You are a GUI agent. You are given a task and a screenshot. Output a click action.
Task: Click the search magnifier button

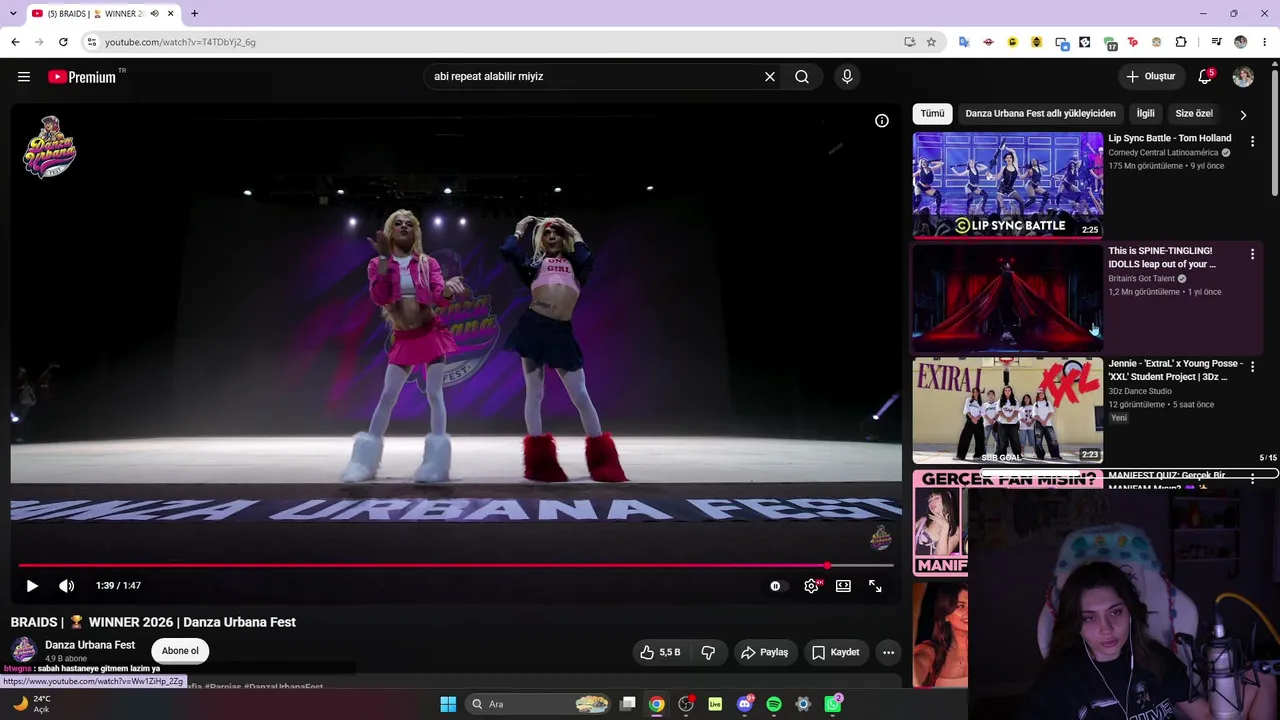802,77
